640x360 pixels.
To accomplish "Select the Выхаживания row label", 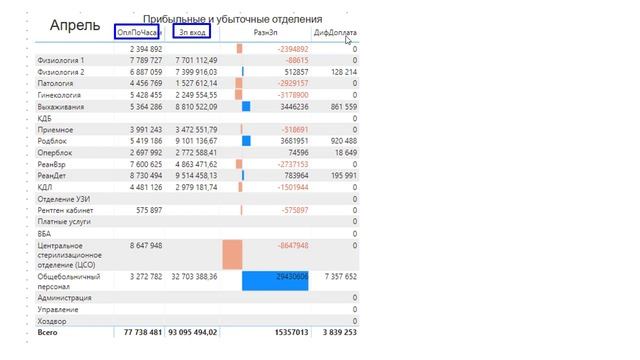I will tap(60, 107).
